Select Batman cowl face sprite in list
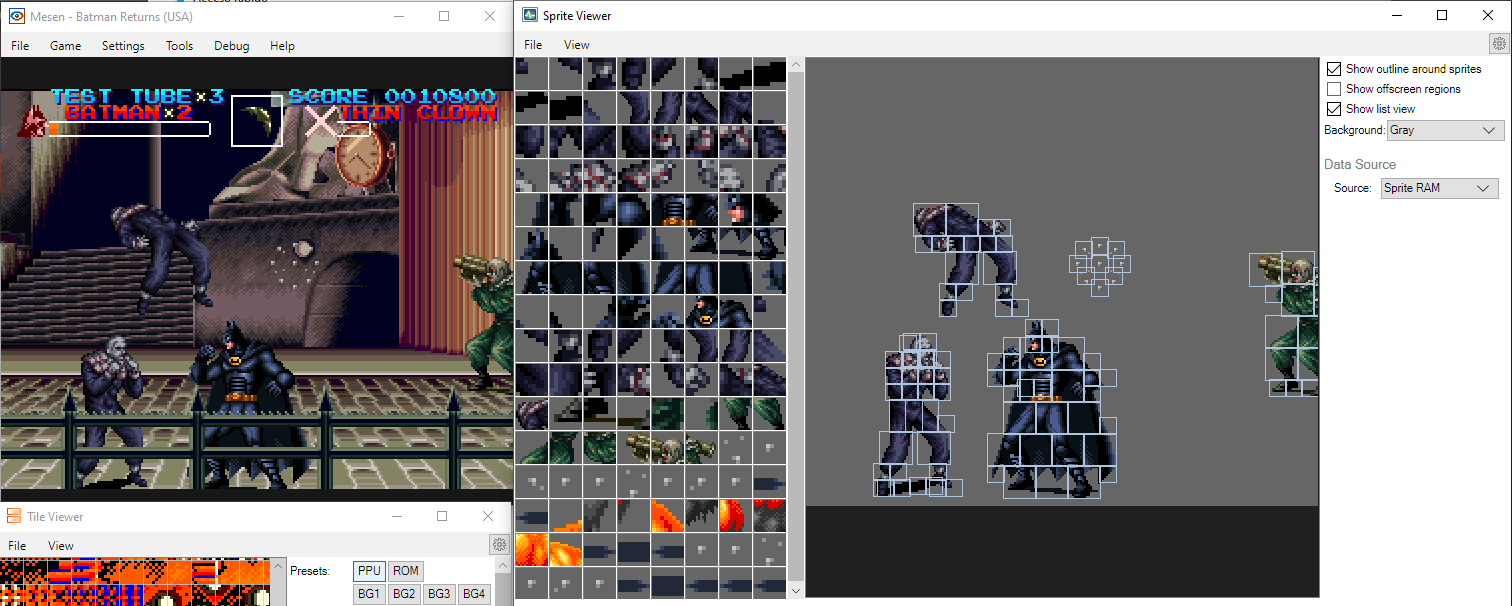 (x=736, y=210)
